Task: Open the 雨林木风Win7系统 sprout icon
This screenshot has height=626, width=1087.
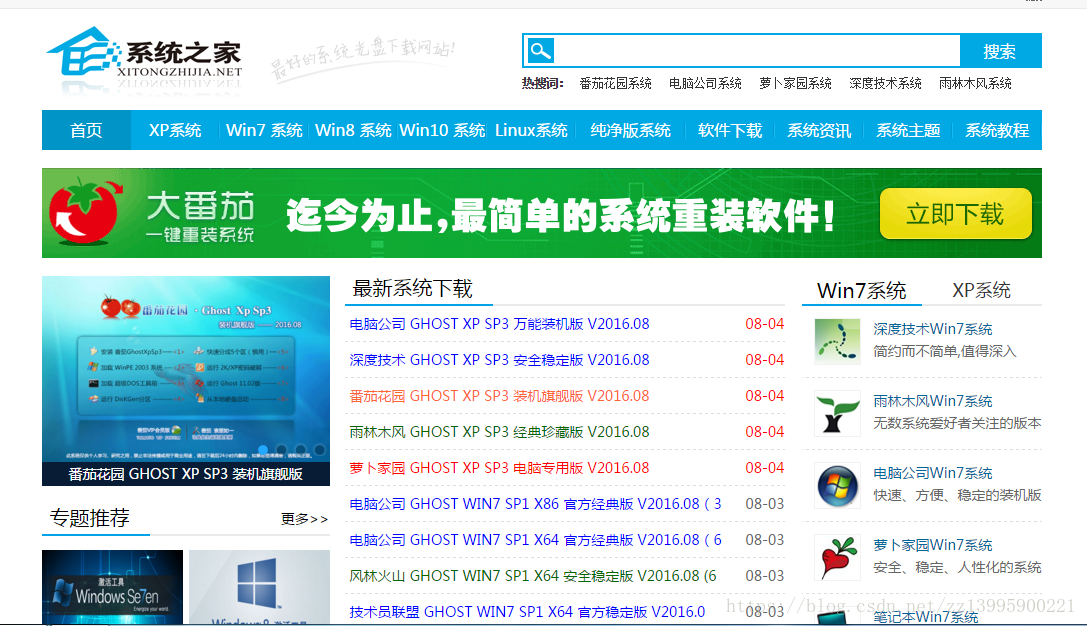Action: [x=837, y=414]
